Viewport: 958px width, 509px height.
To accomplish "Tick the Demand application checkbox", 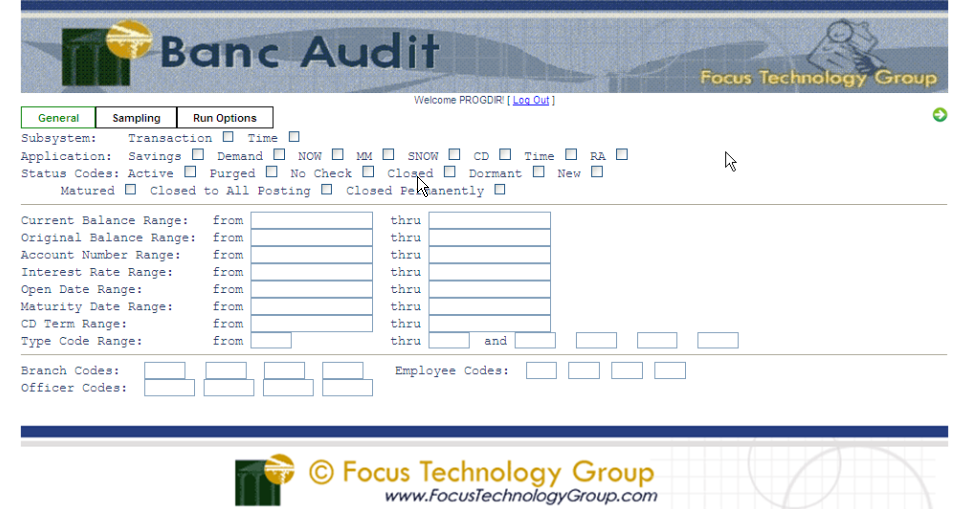I will (279, 155).
